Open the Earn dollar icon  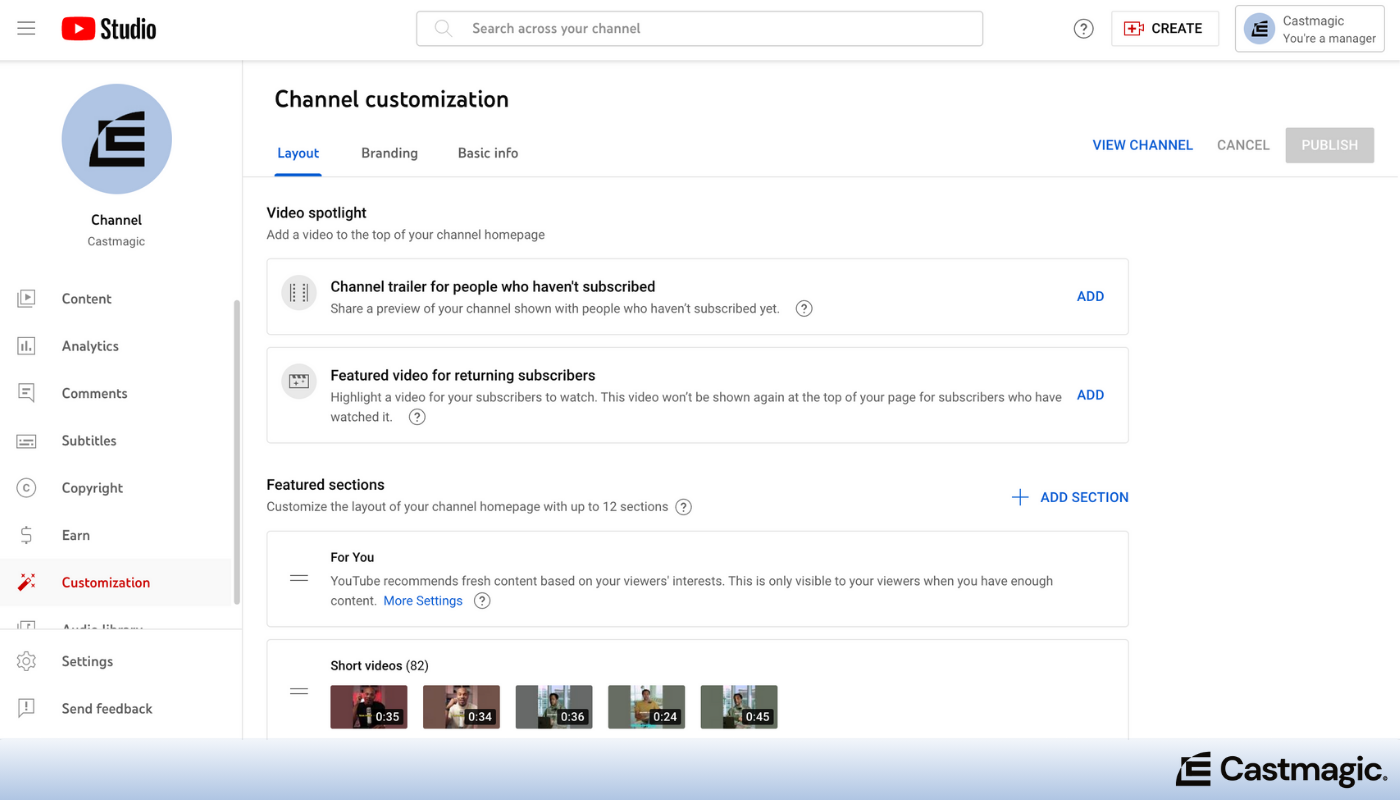(x=26, y=535)
